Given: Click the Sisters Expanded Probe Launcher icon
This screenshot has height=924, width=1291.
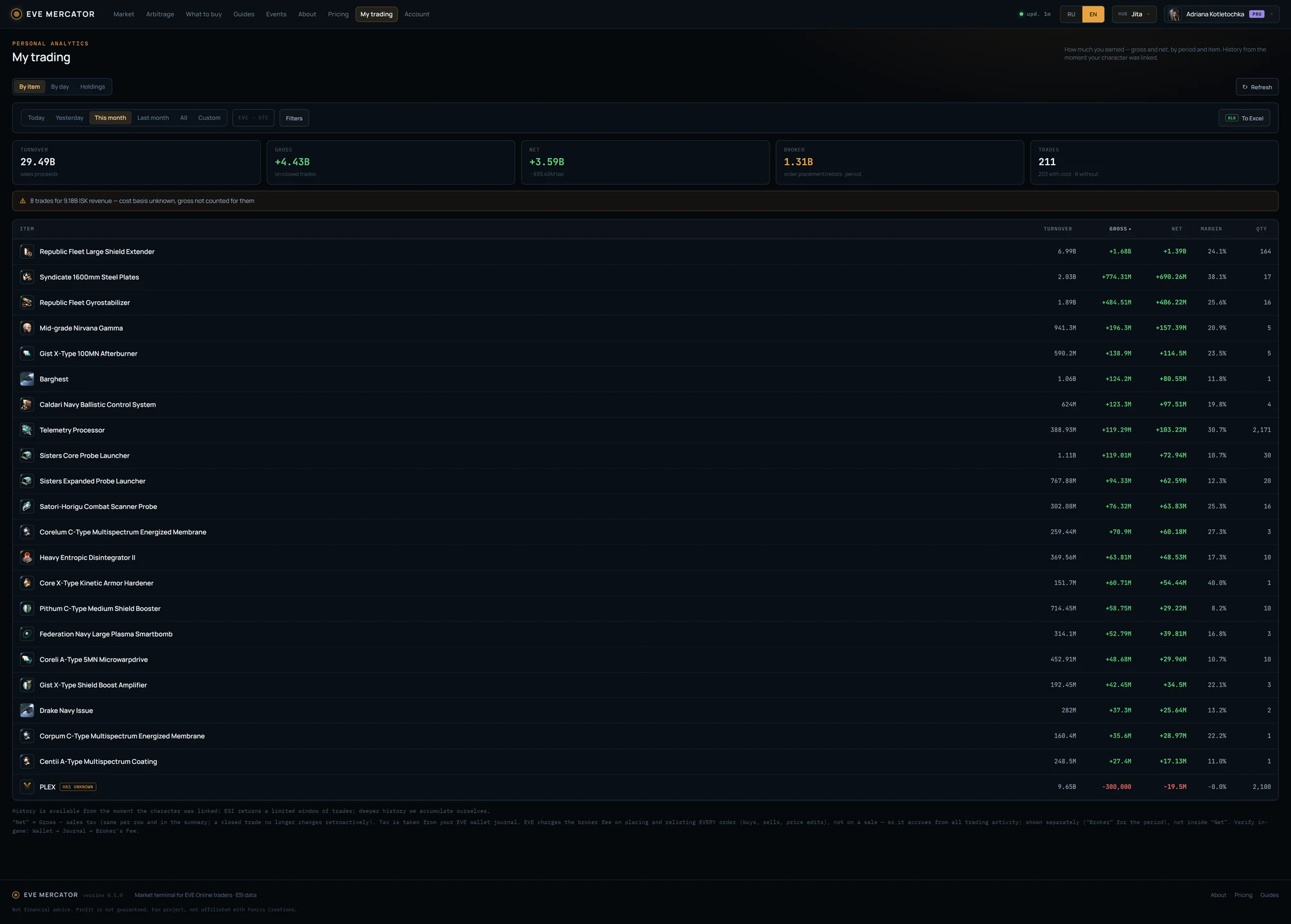Looking at the screenshot, I should 27,481.
